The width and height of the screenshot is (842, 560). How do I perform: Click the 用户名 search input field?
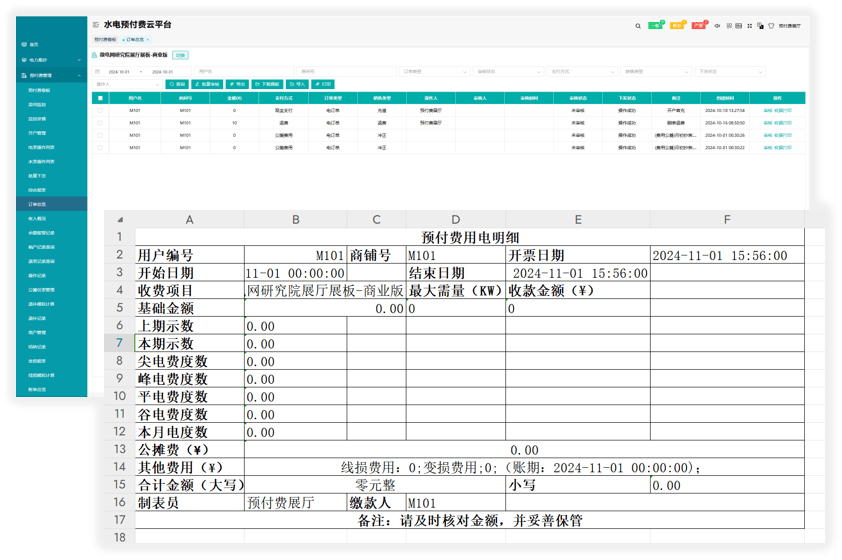pyautogui.click(x=240, y=72)
